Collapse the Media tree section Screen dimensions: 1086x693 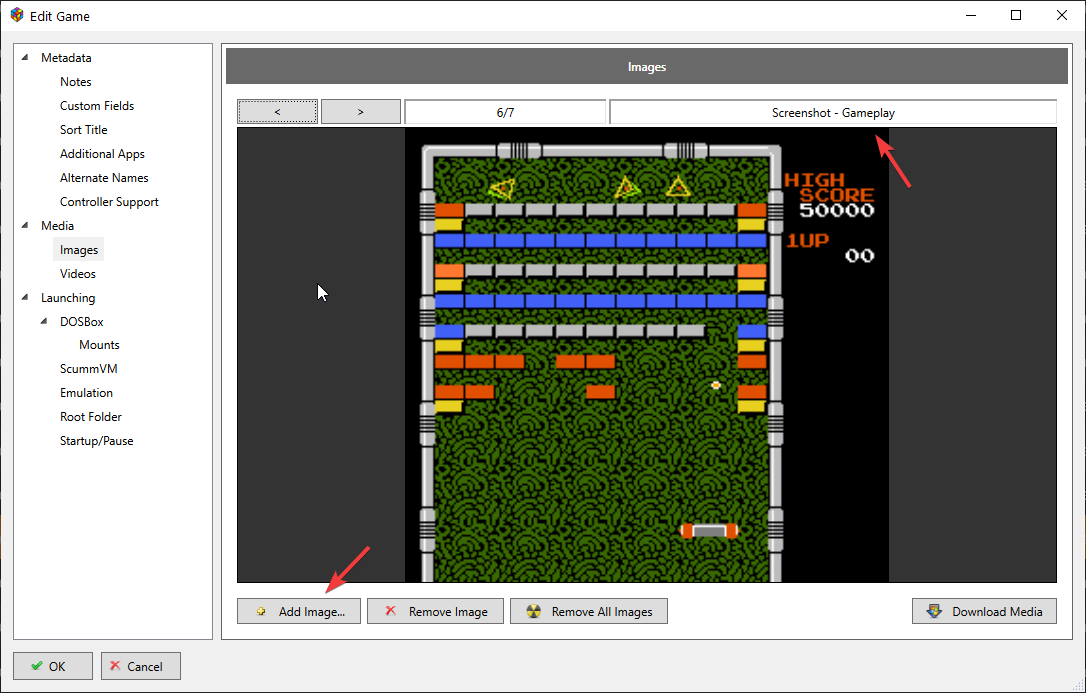point(26,225)
